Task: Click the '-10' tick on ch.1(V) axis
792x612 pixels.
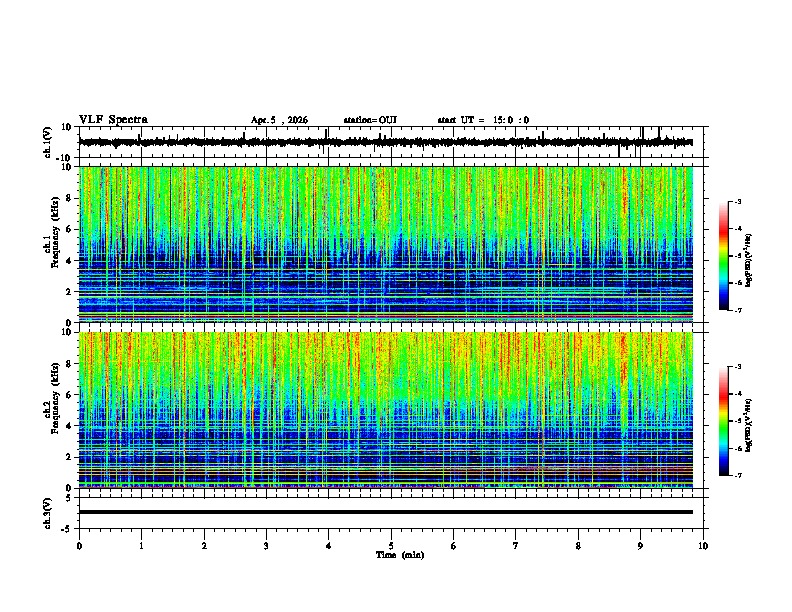Action: point(65,158)
